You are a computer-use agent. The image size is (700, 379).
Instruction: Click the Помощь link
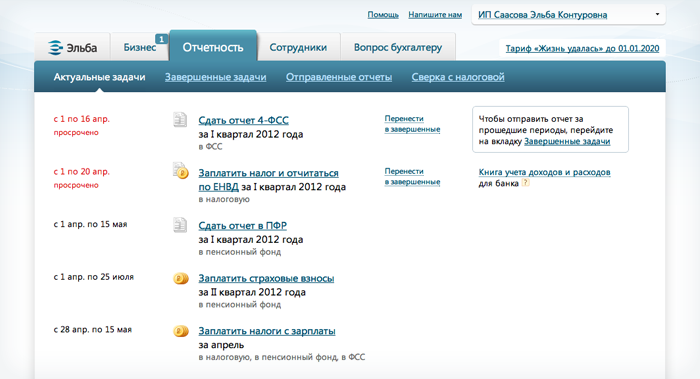(x=383, y=15)
